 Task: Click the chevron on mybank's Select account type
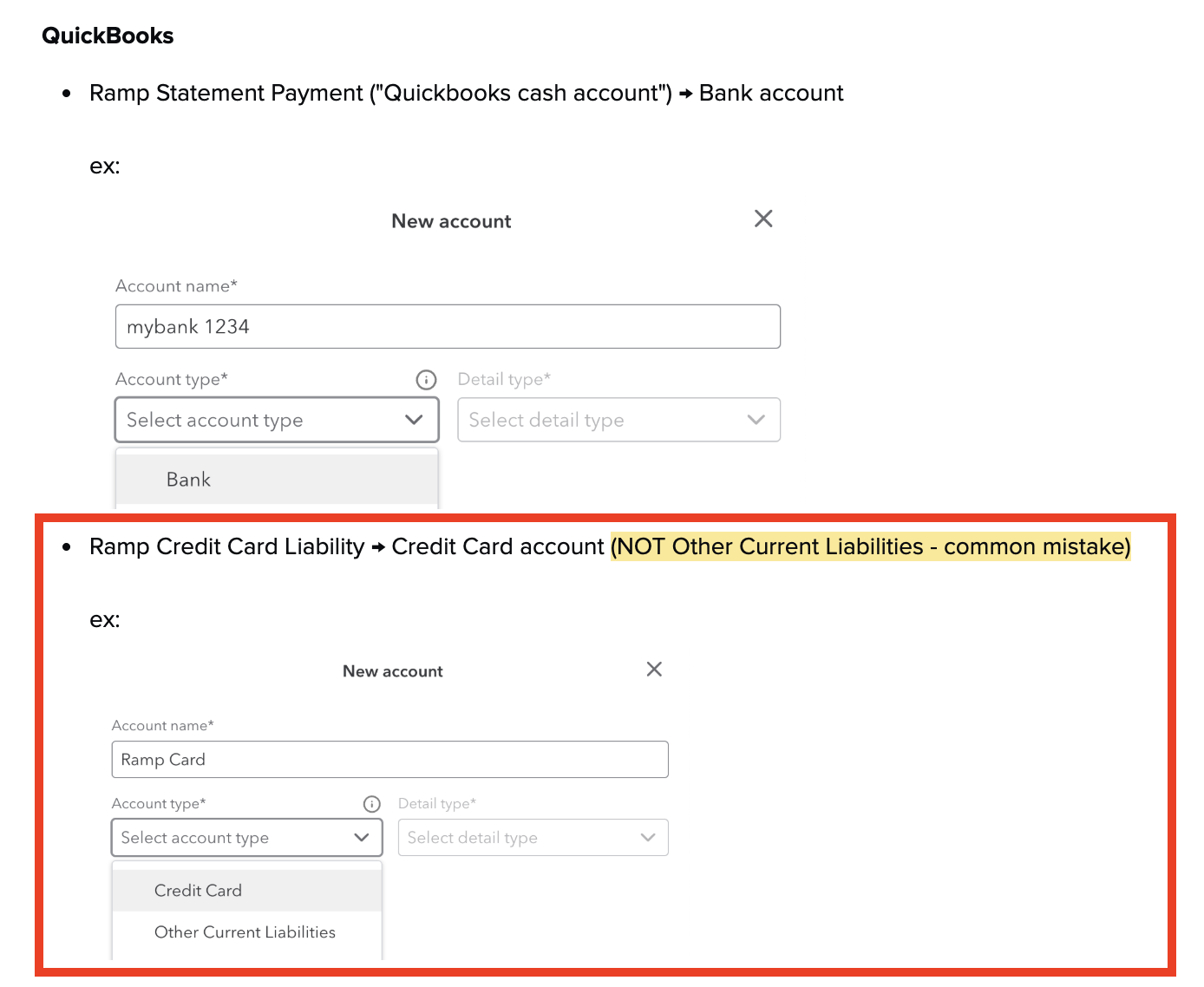[x=414, y=420]
